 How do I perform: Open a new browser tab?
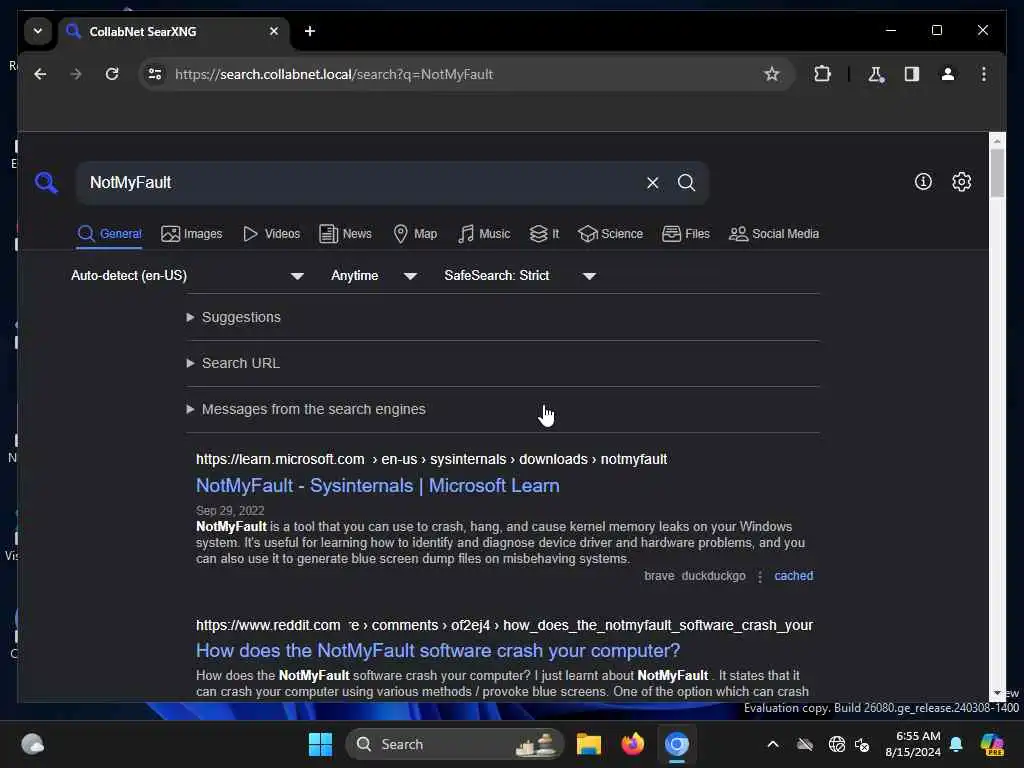tap(310, 31)
